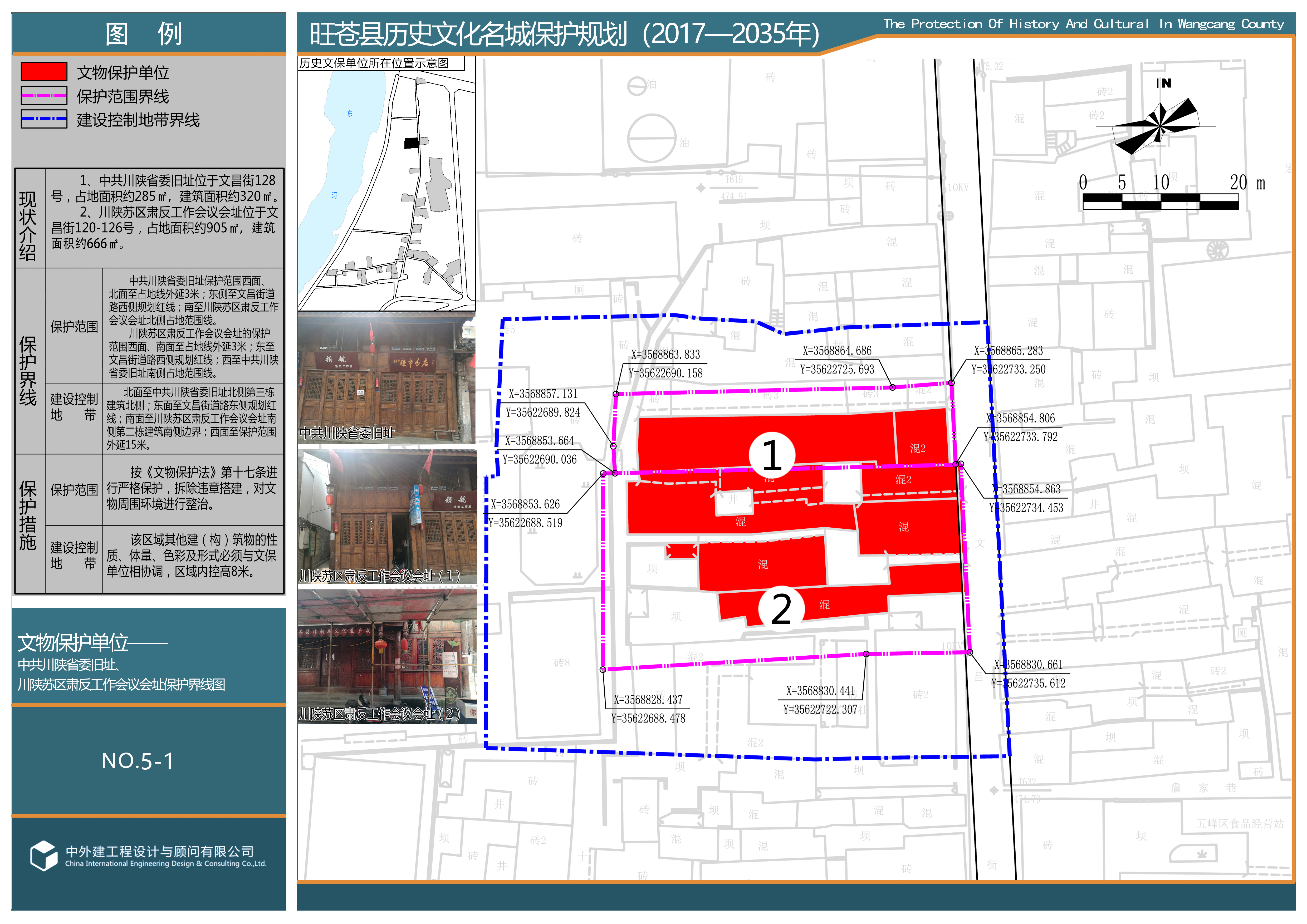
Task: Click the scale bar graphic
Action: [x=1160, y=201]
